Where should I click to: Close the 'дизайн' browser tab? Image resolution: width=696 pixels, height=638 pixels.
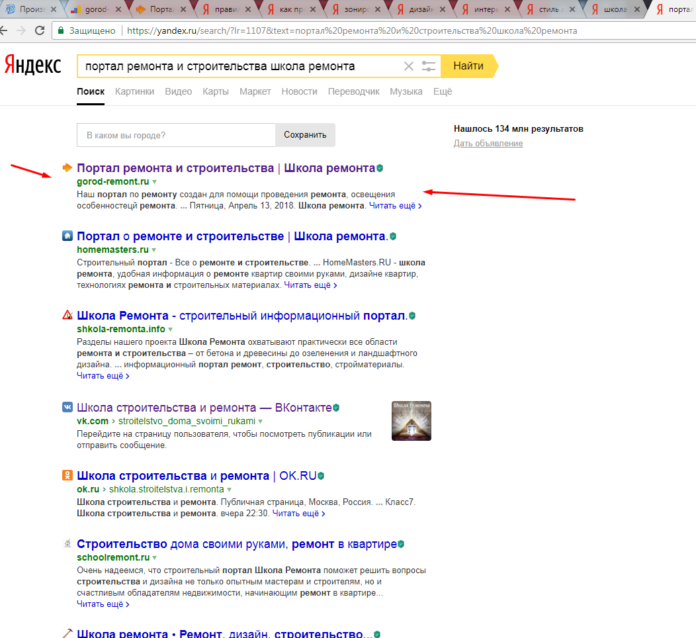tap(443, 9)
